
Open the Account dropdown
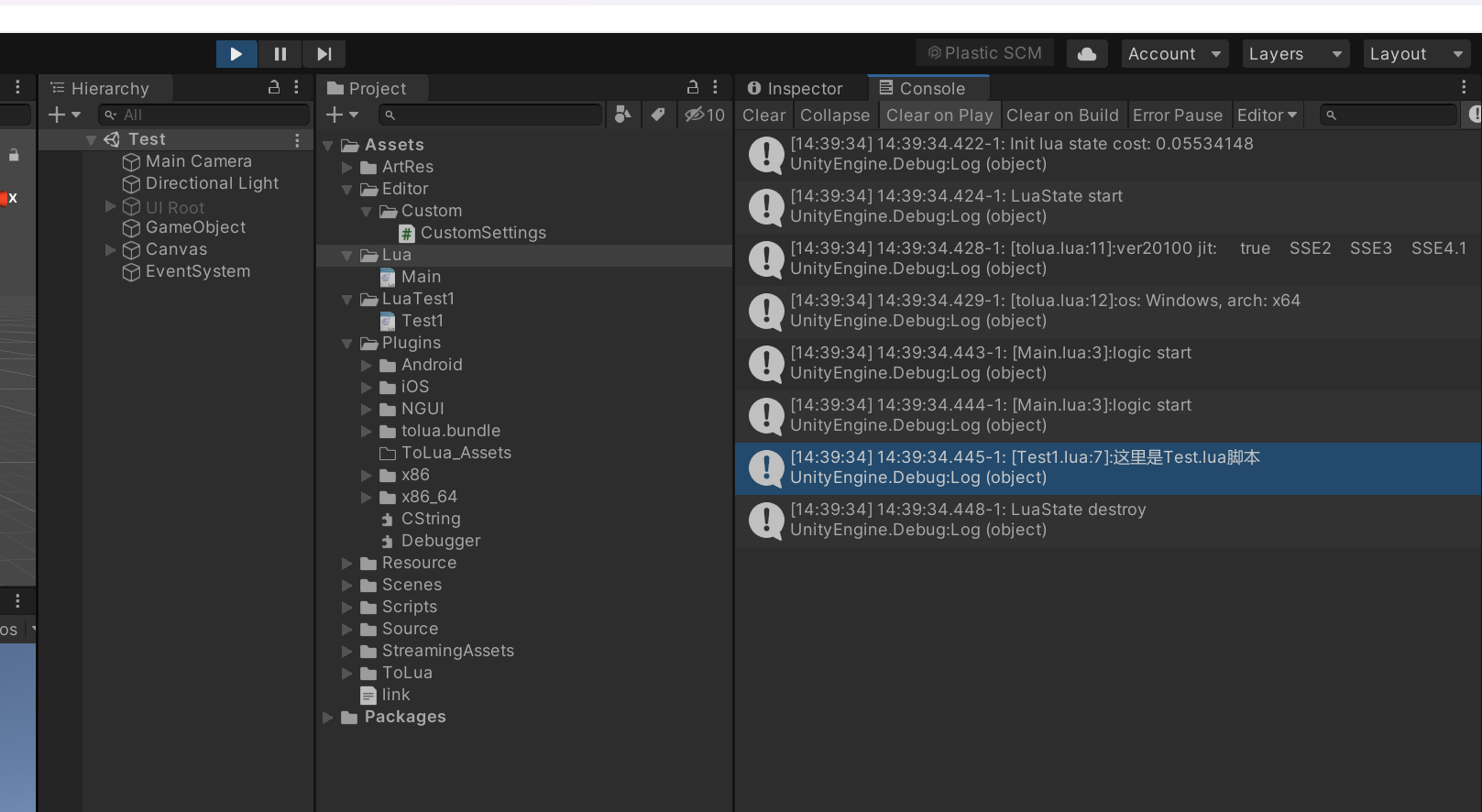[x=1175, y=54]
